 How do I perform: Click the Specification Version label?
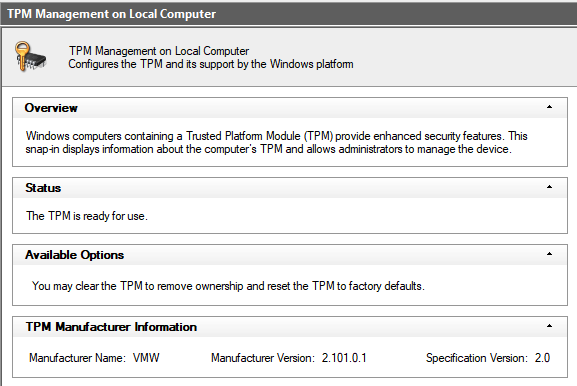pos(477,358)
